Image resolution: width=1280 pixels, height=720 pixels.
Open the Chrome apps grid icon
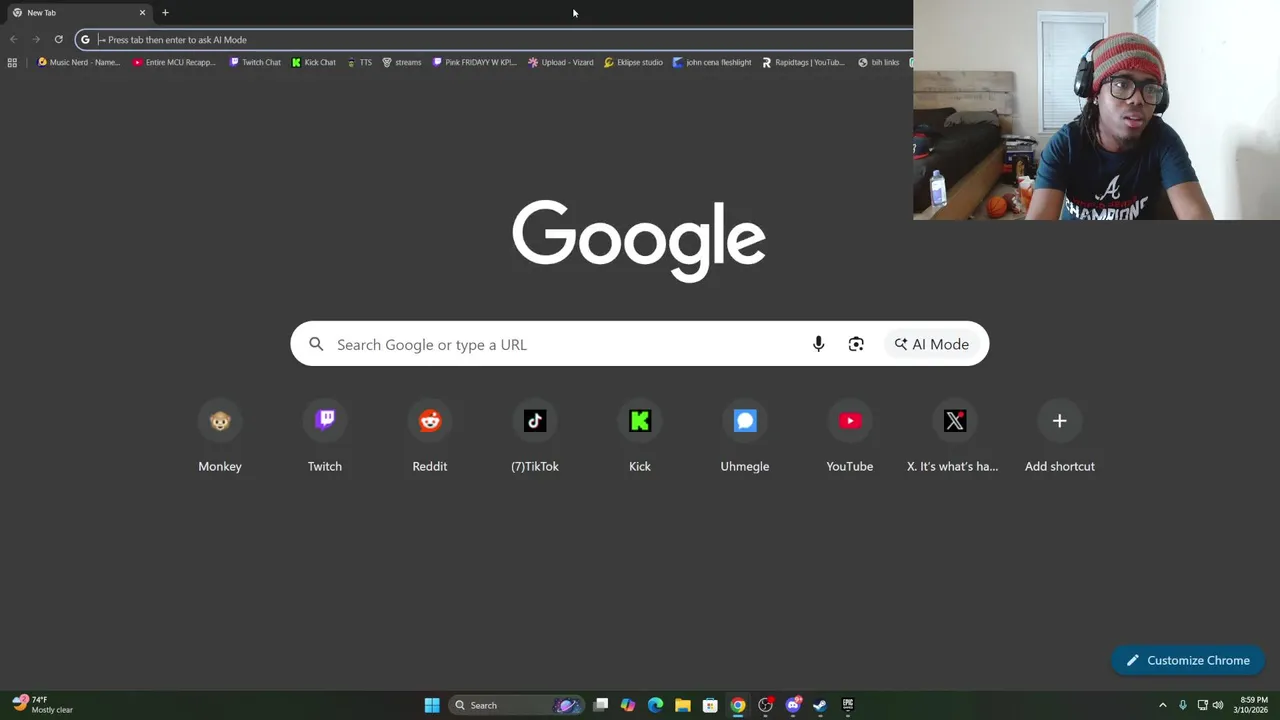(x=12, y=62)
